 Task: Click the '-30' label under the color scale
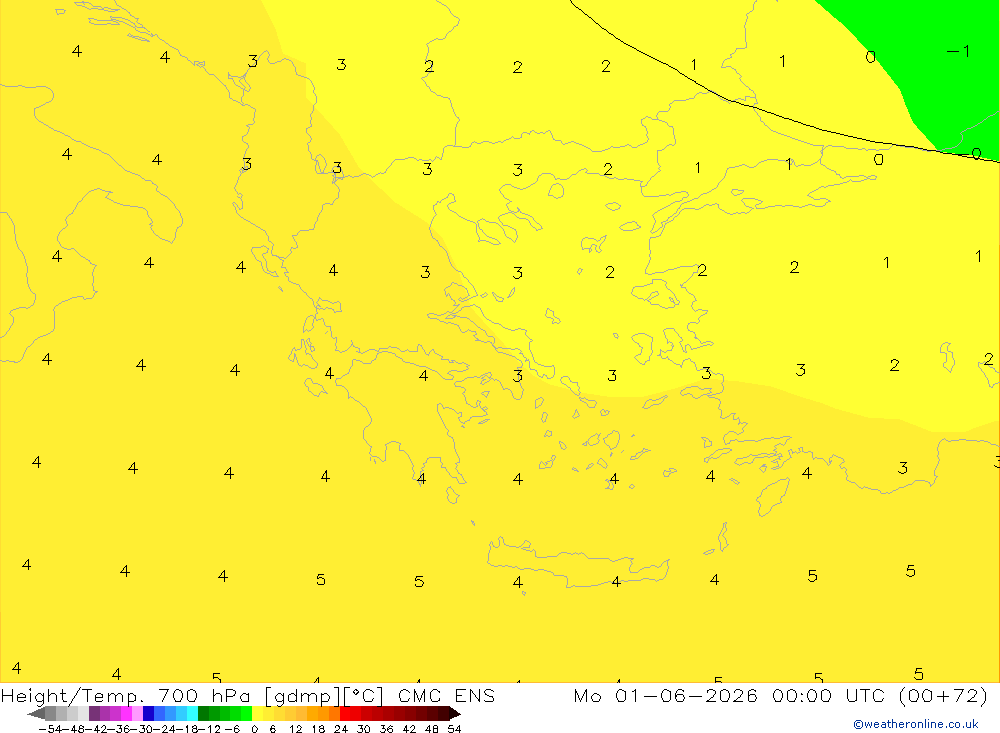tap(142, 729)
